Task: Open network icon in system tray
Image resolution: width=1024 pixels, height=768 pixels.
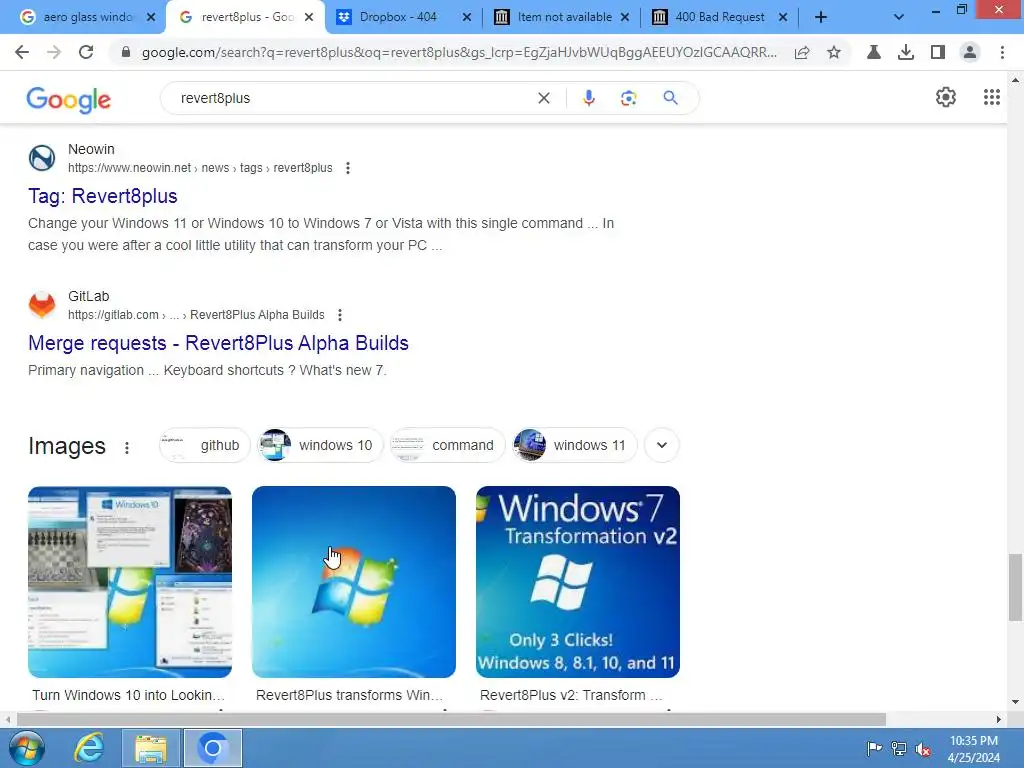Action: 899,748
